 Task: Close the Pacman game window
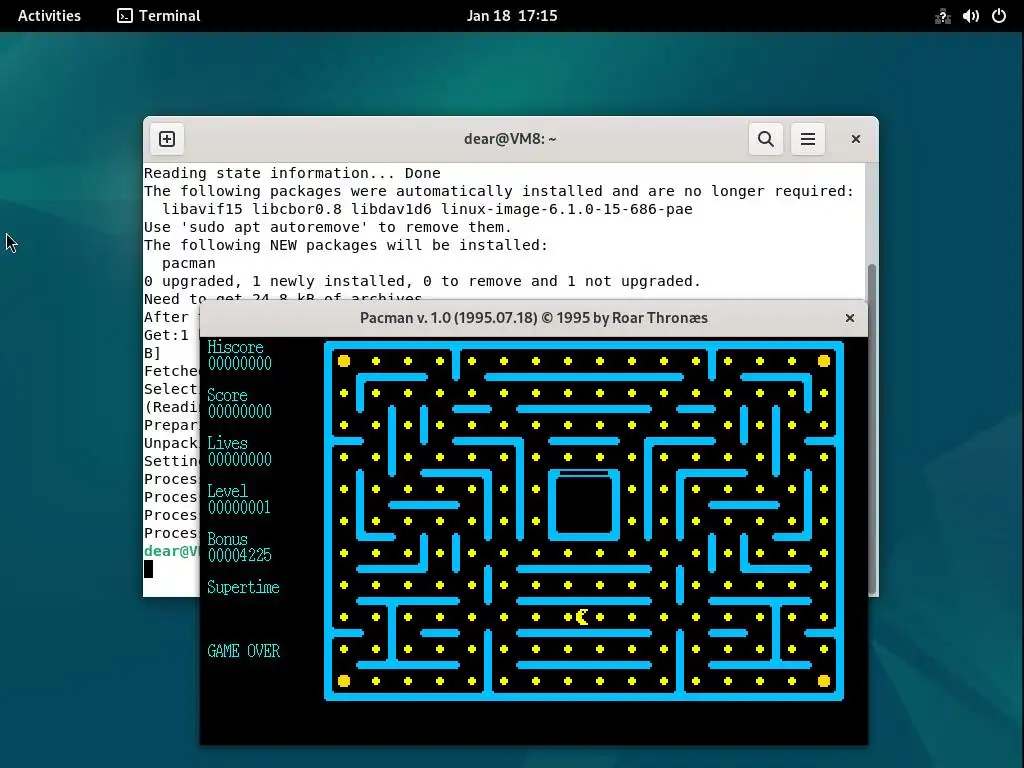pos(850,318)
